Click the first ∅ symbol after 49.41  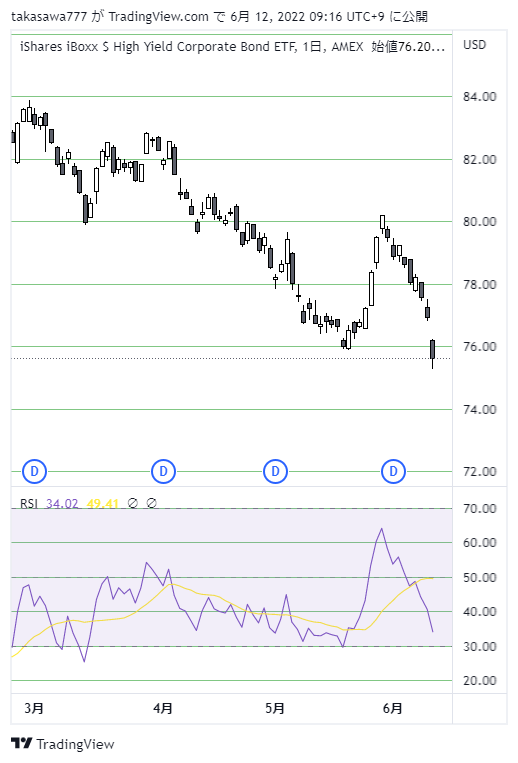(x=132, y=503)
